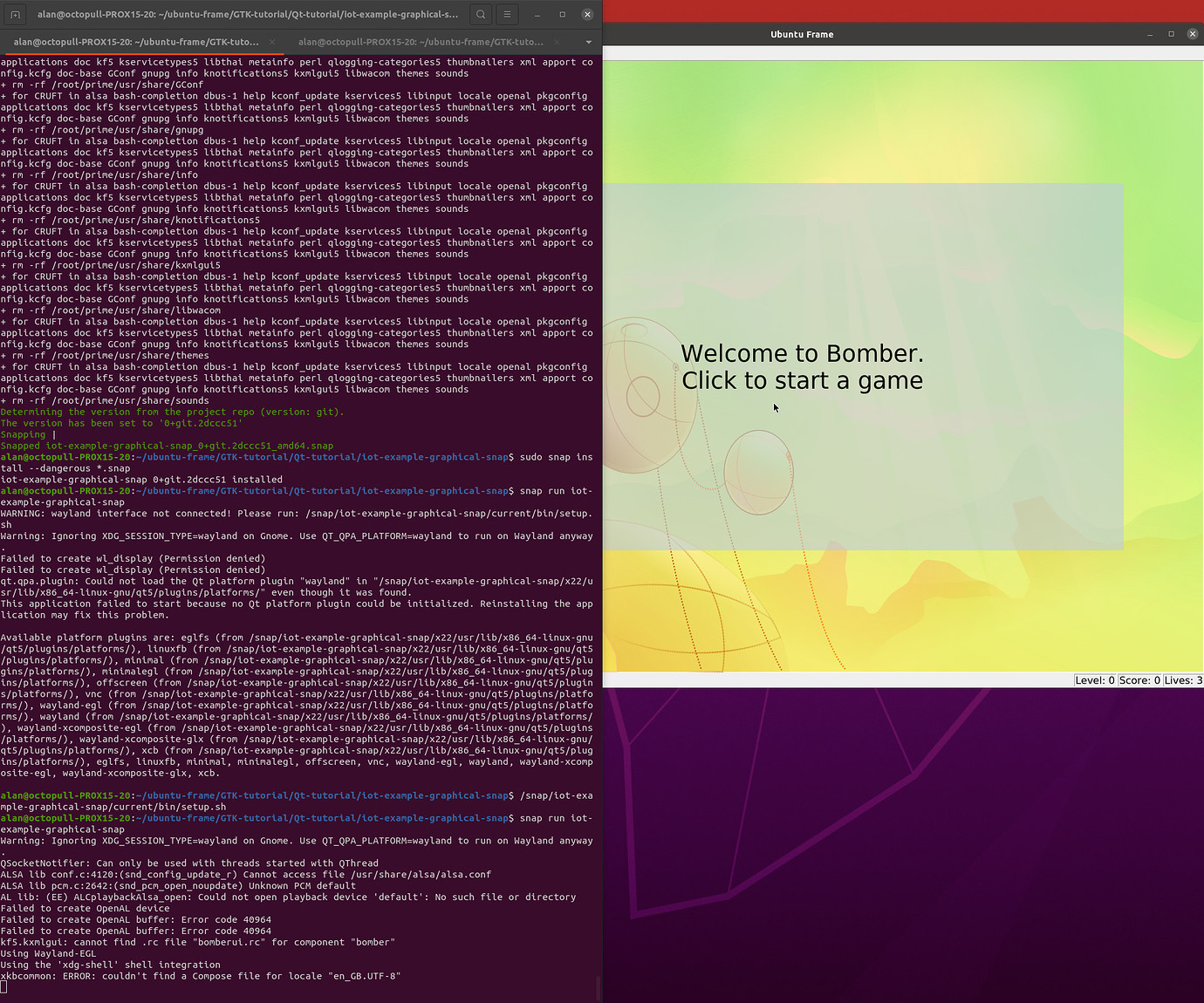This screenshot has height=1003, width=1204.
Task: Click the 'sudo snap install' command line
Action: [x=550, y=456]
